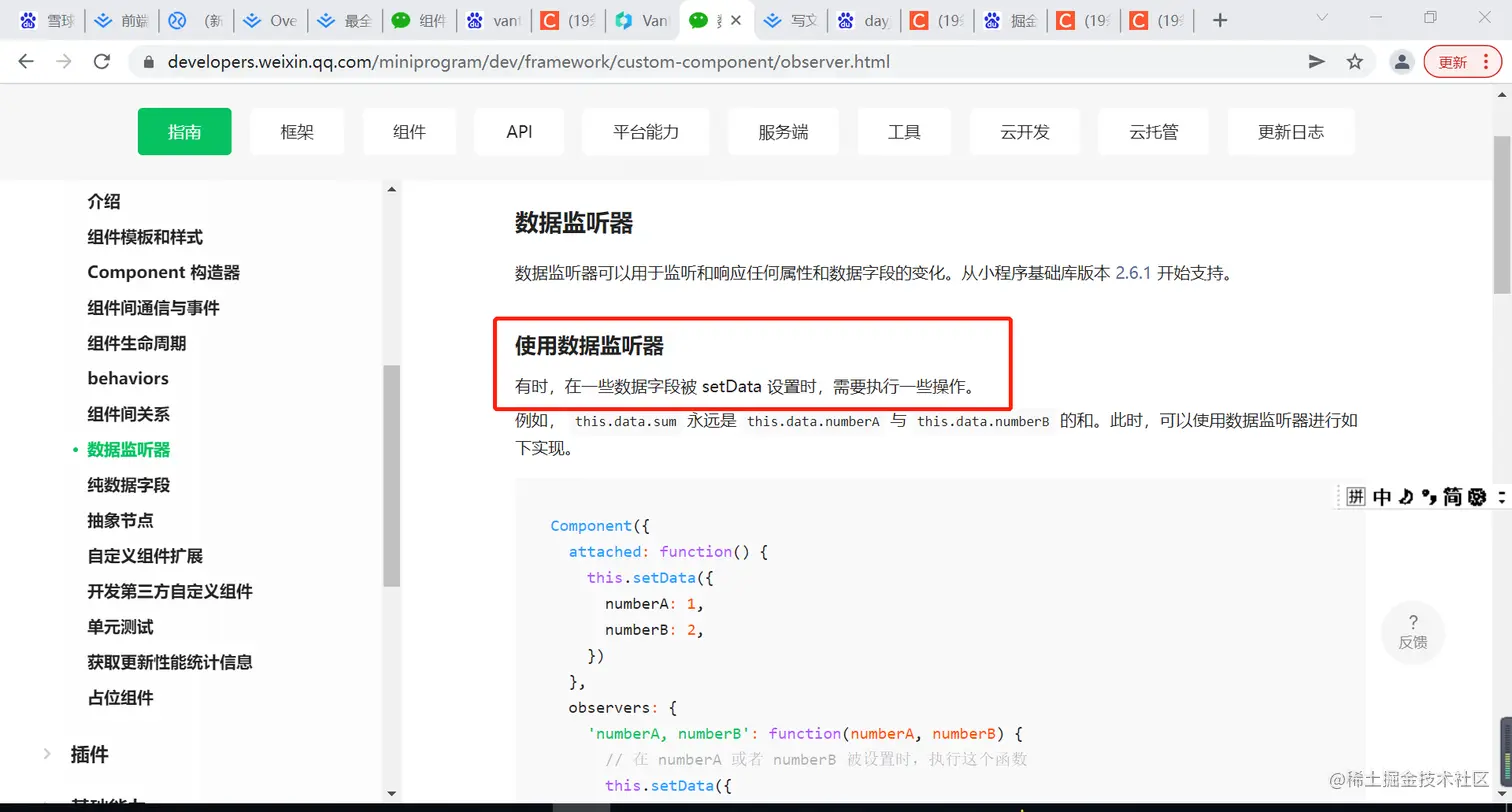The image size is (1512, 812).
Task: Open 抽象节点 in the sidebar
Action: (x=120, y=520)
